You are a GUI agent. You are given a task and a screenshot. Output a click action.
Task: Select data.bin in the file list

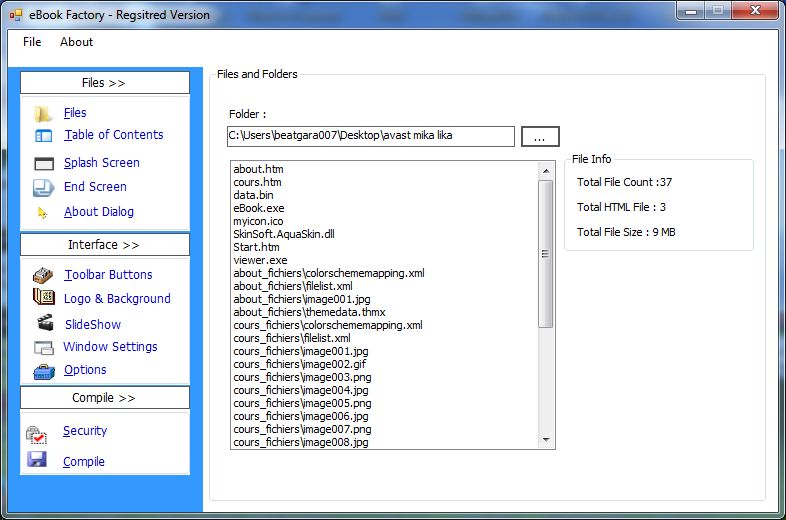tap(254, 195)
